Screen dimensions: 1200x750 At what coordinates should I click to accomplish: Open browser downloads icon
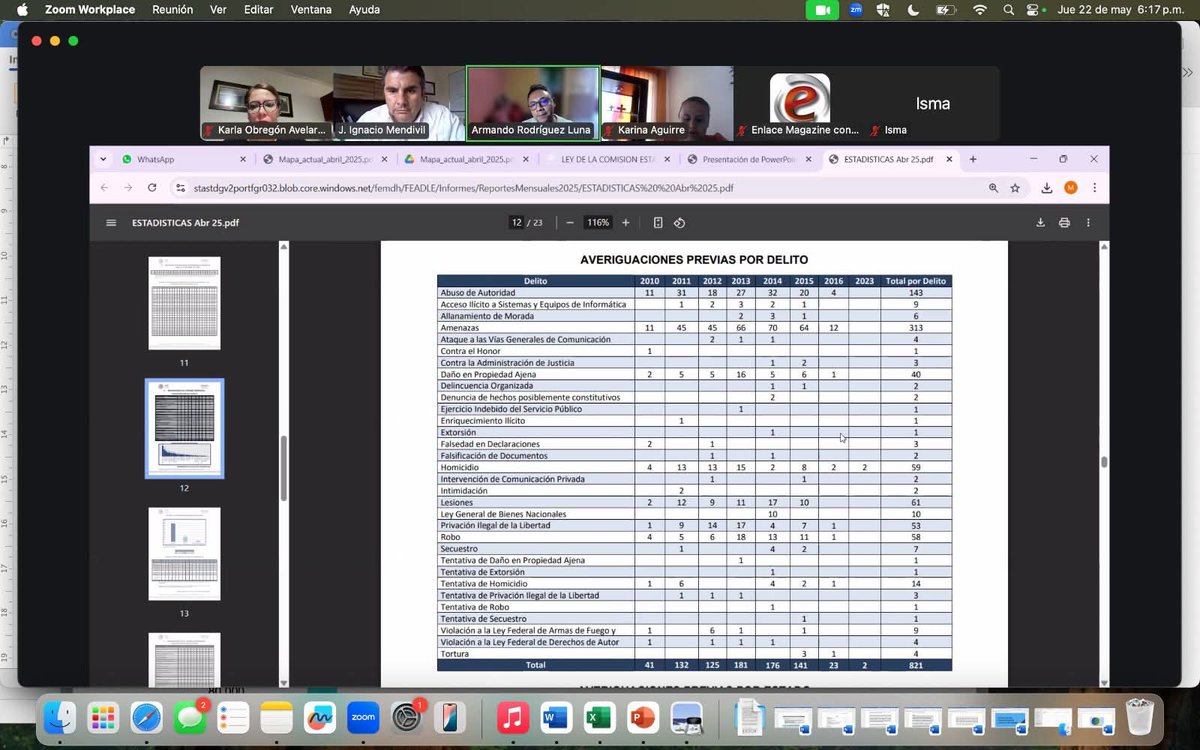click(1046, 188)
